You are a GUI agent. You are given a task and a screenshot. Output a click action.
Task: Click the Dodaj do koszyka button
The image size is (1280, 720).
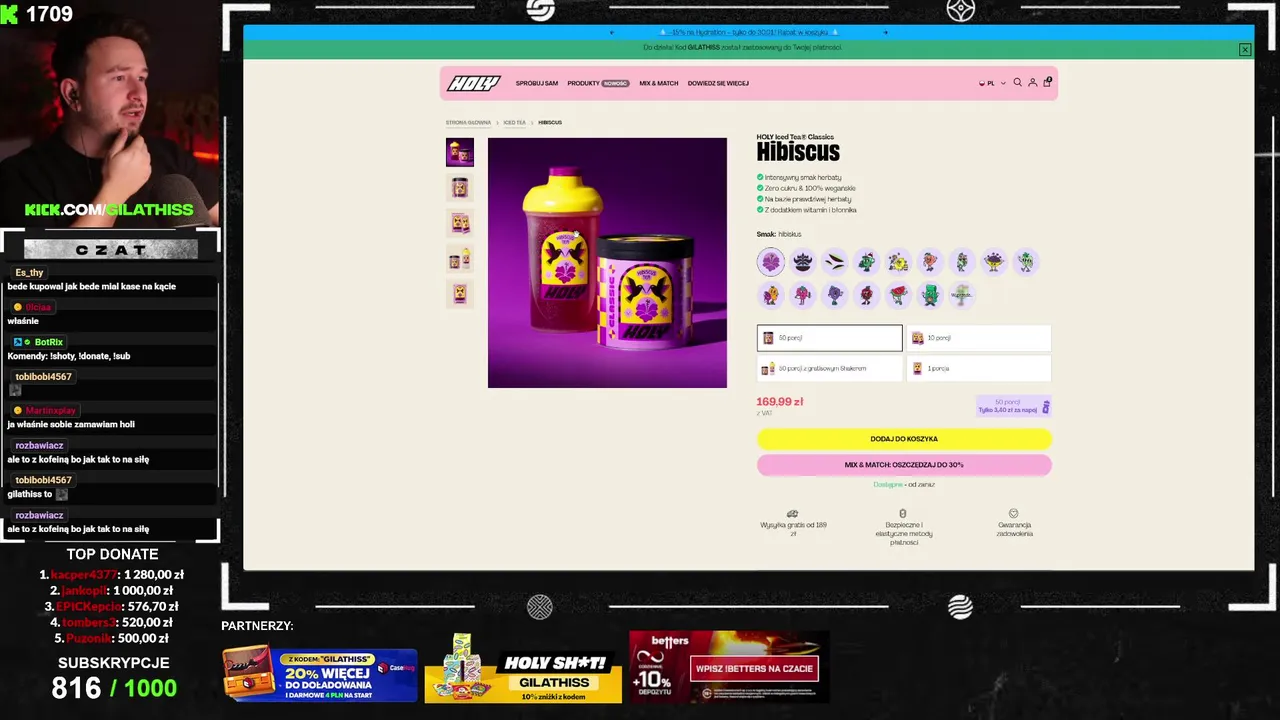click(x=904, y=439)
